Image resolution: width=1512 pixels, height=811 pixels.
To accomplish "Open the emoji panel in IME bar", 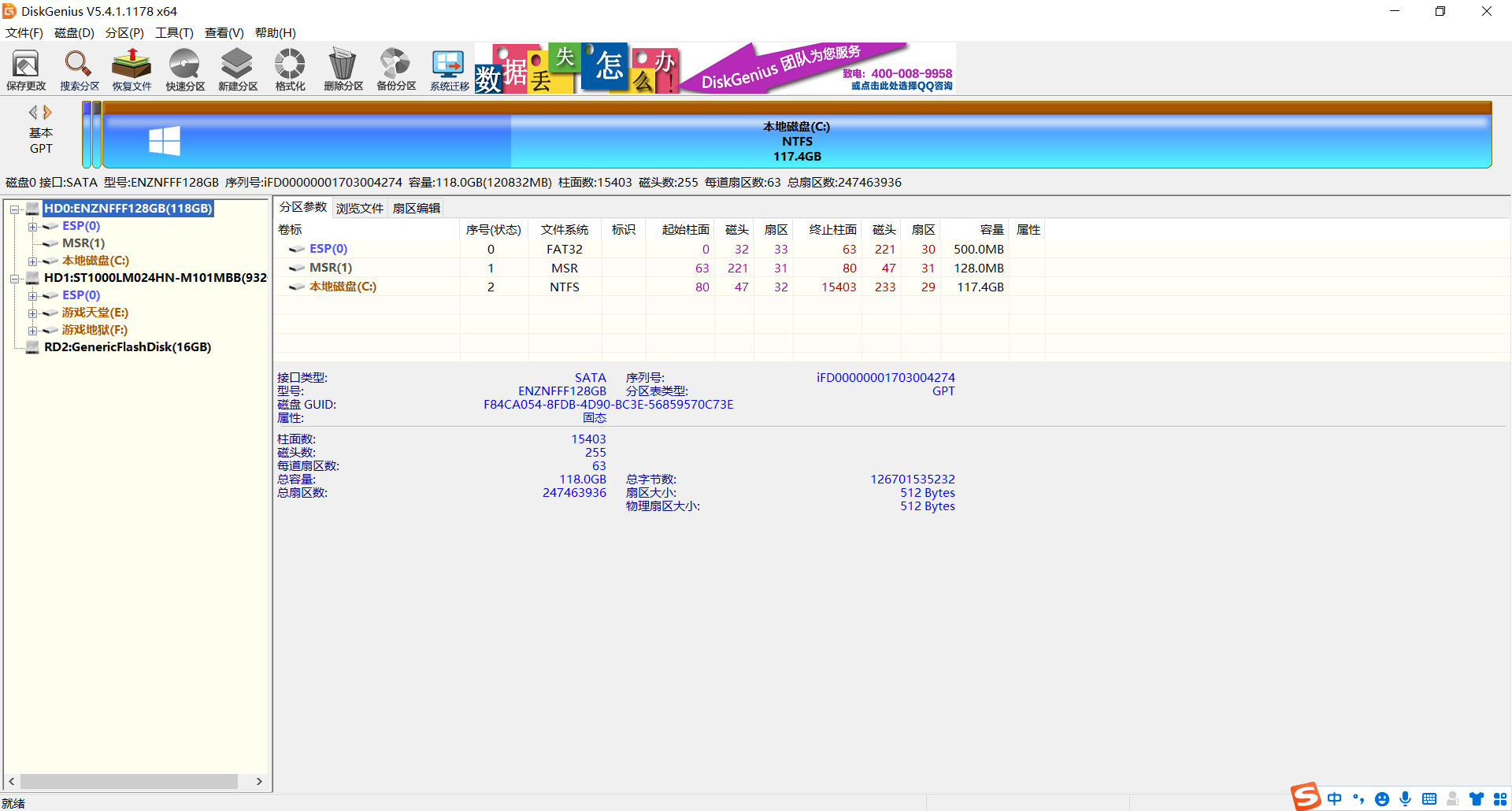I will pos(1382,799).
